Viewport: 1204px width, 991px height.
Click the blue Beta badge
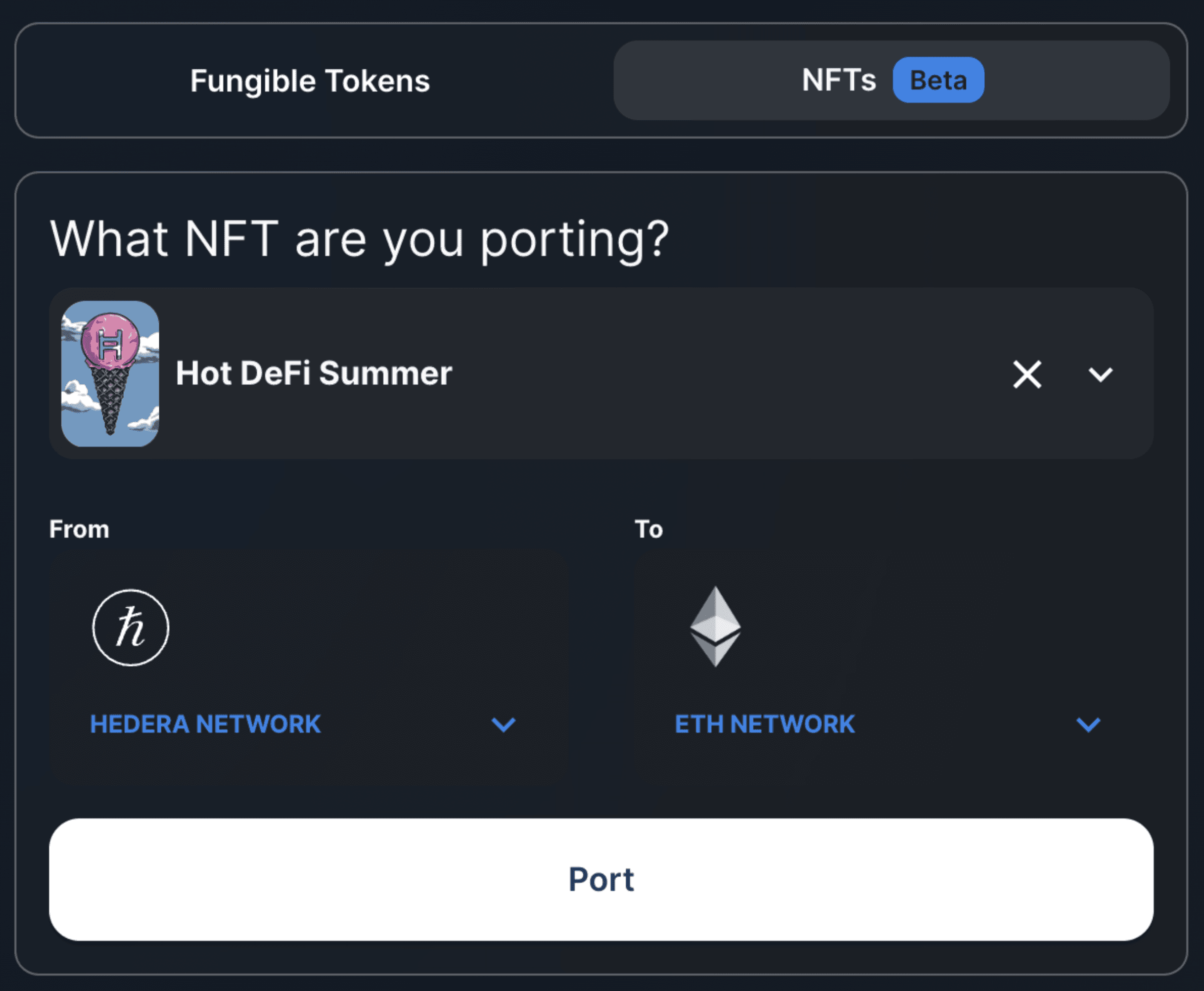tap(938, 80)
